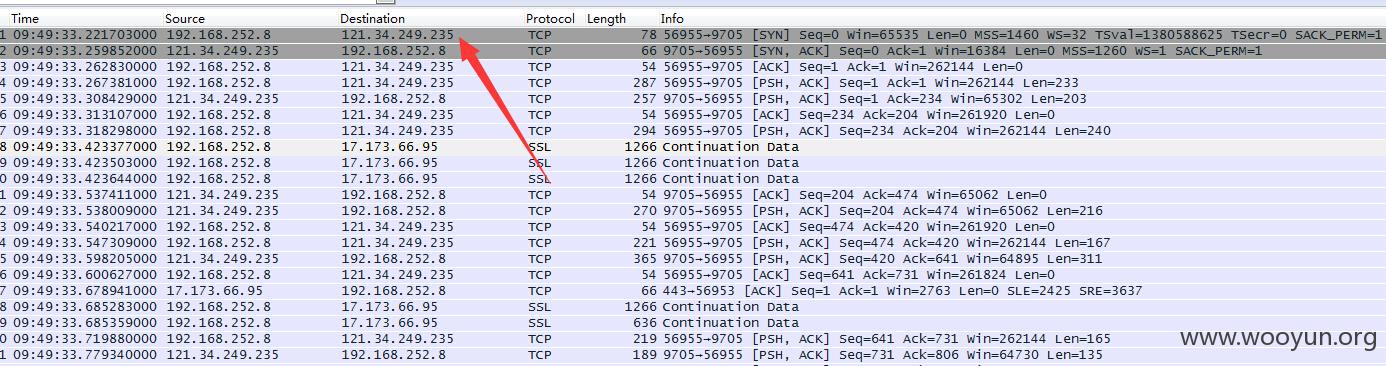Viewport: 1386px width, 366px height.
Task: Select the first [SYN] packet with length 78
Action: pos(693,34)
